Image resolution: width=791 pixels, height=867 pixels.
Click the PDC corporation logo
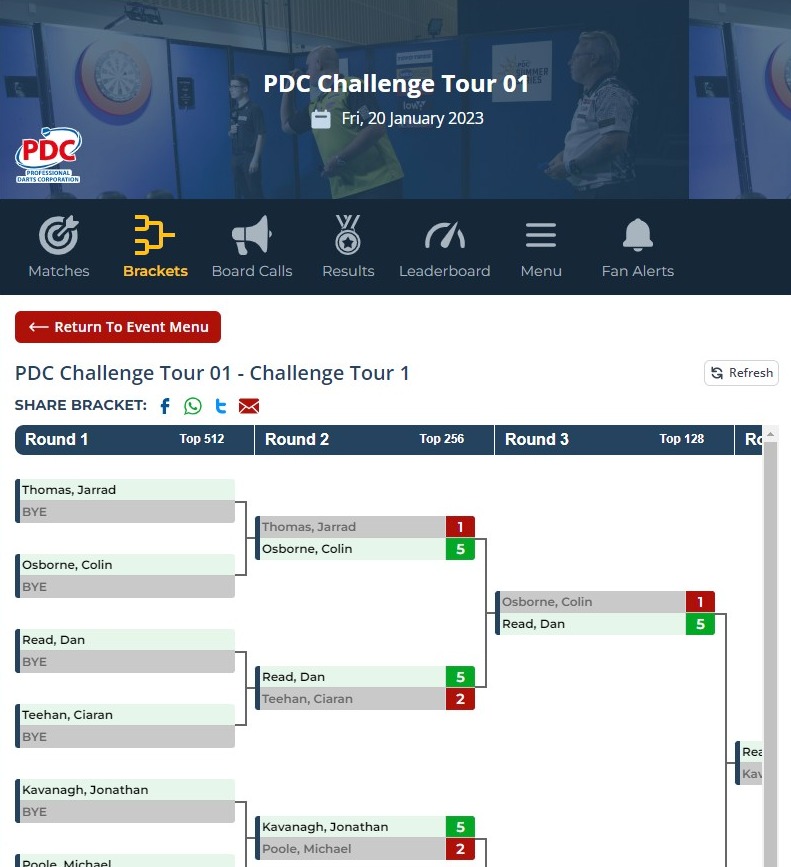(47, 154)
